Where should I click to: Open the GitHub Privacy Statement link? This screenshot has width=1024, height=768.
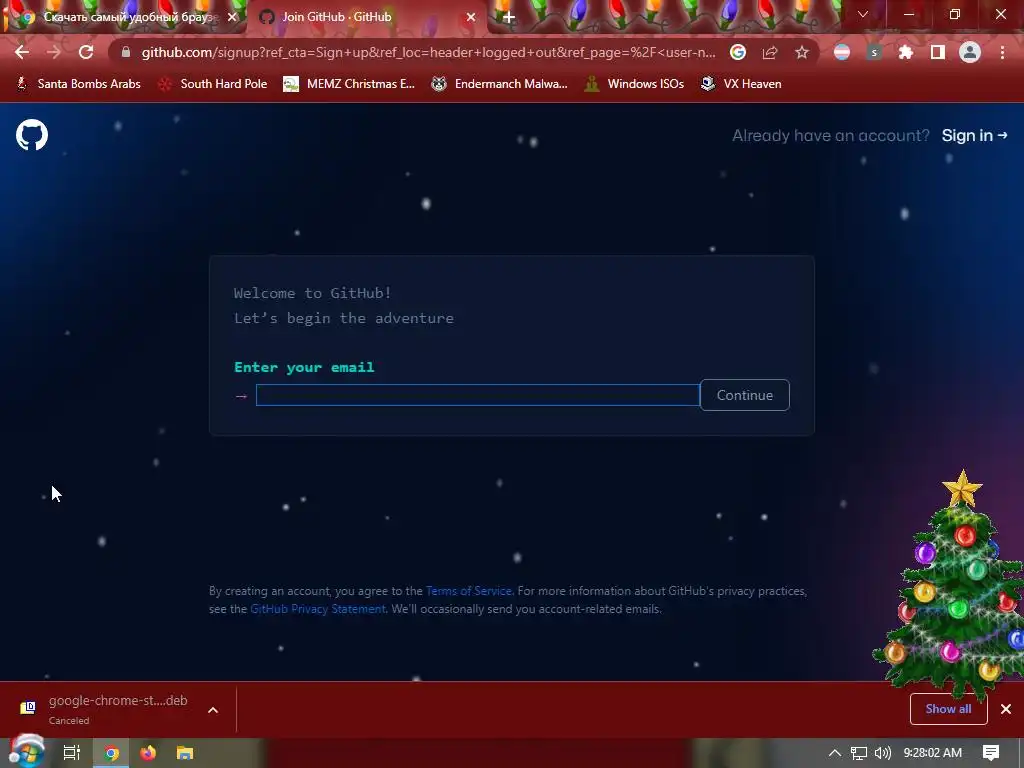(x=318, y=609)
